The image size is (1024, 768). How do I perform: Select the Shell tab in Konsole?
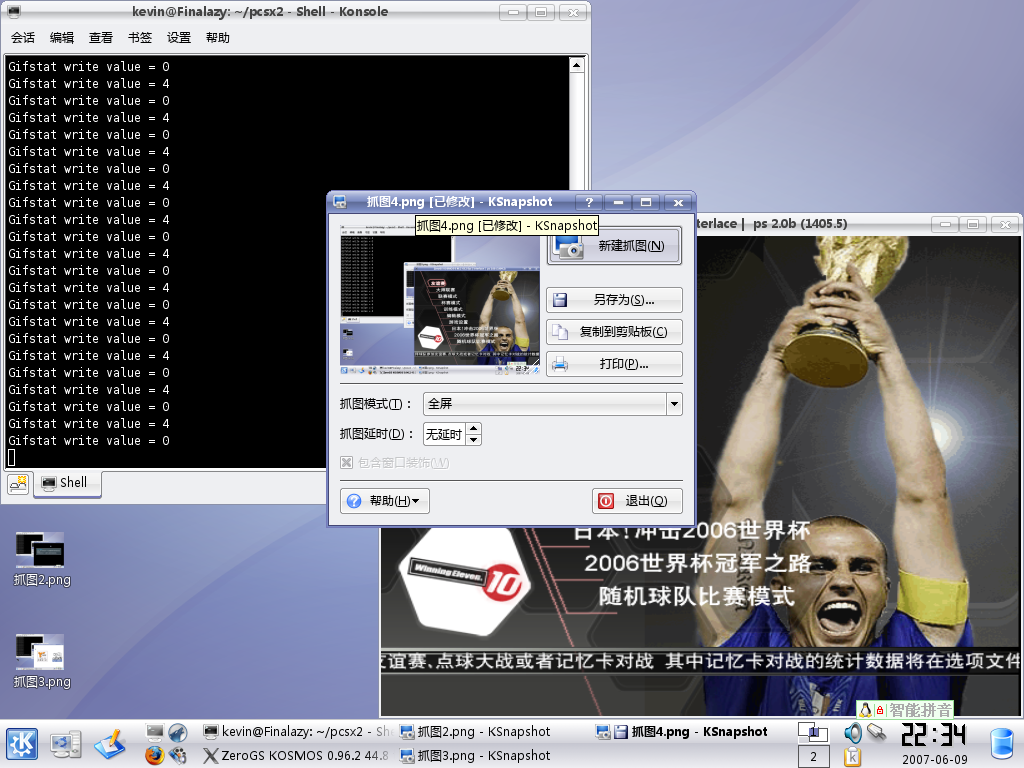[x=67, y=483]
